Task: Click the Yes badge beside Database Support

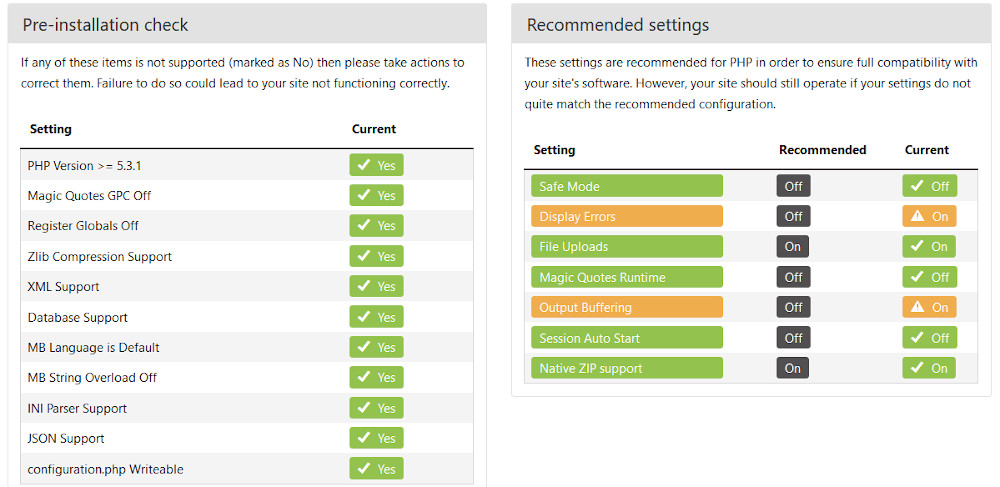Action: point(376,317)
